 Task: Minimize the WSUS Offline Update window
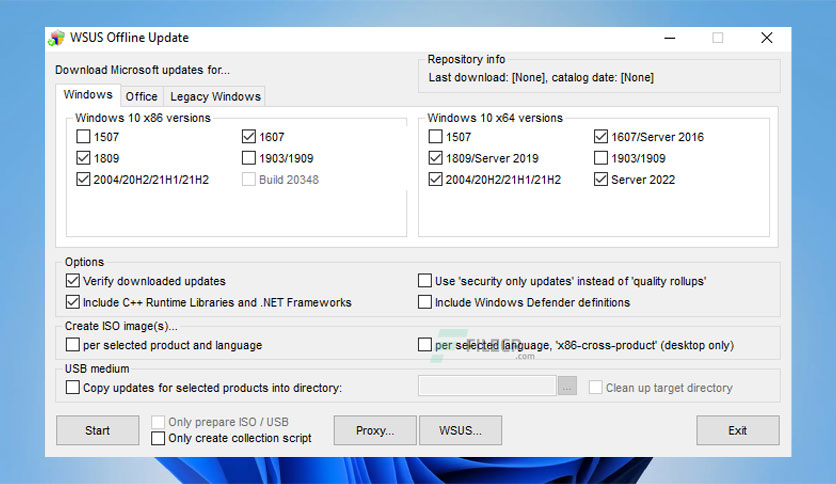670,38
